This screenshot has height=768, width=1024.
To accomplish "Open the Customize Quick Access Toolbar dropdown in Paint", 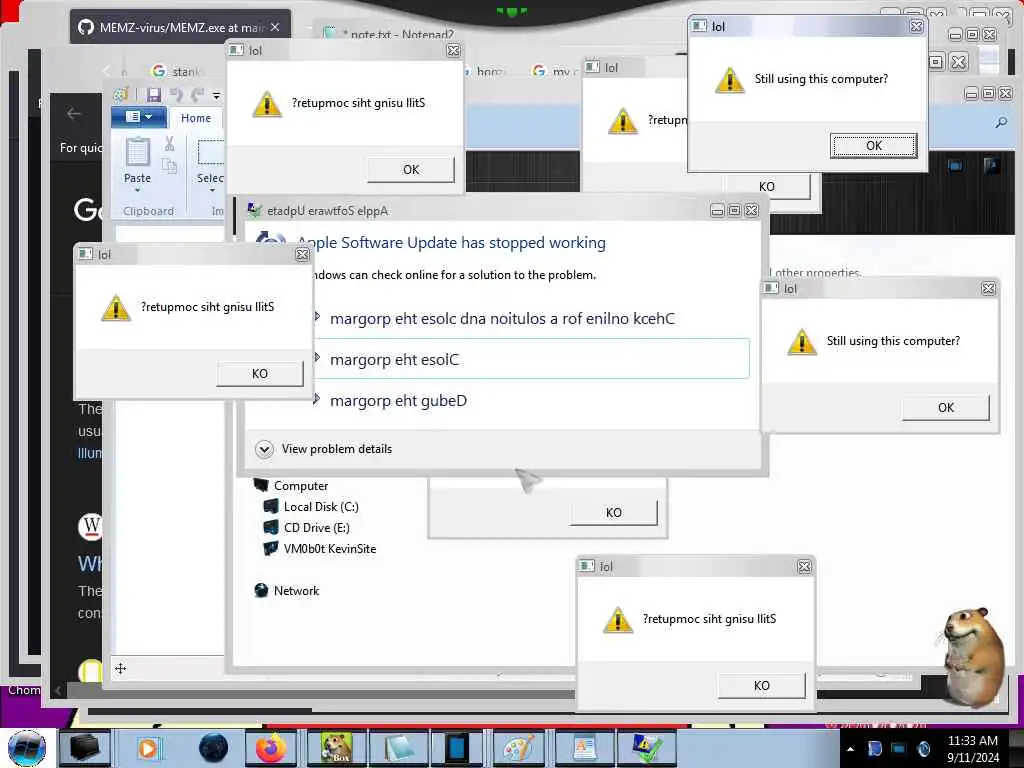I will [216, 96].
